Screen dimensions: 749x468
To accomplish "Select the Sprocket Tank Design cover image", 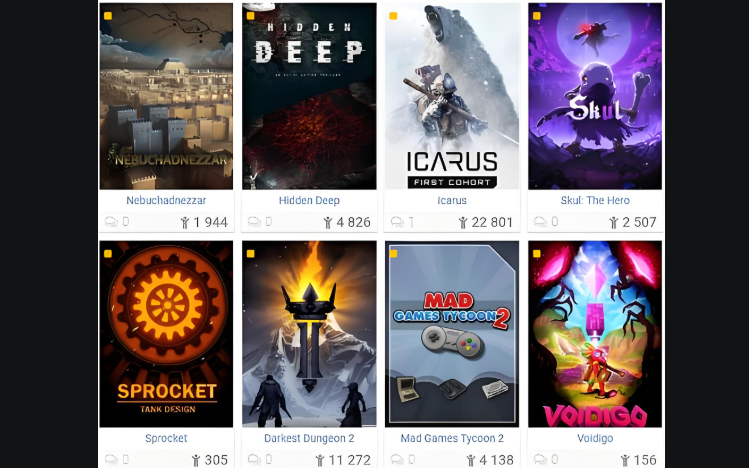I will (x=166, y=334).
